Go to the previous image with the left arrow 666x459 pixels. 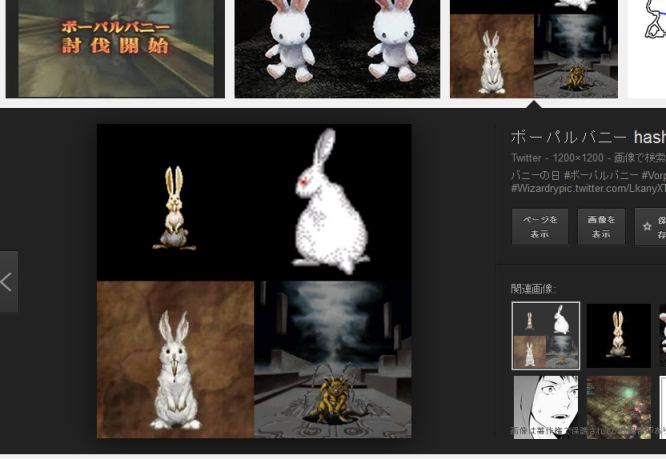[x=8, y=282]
